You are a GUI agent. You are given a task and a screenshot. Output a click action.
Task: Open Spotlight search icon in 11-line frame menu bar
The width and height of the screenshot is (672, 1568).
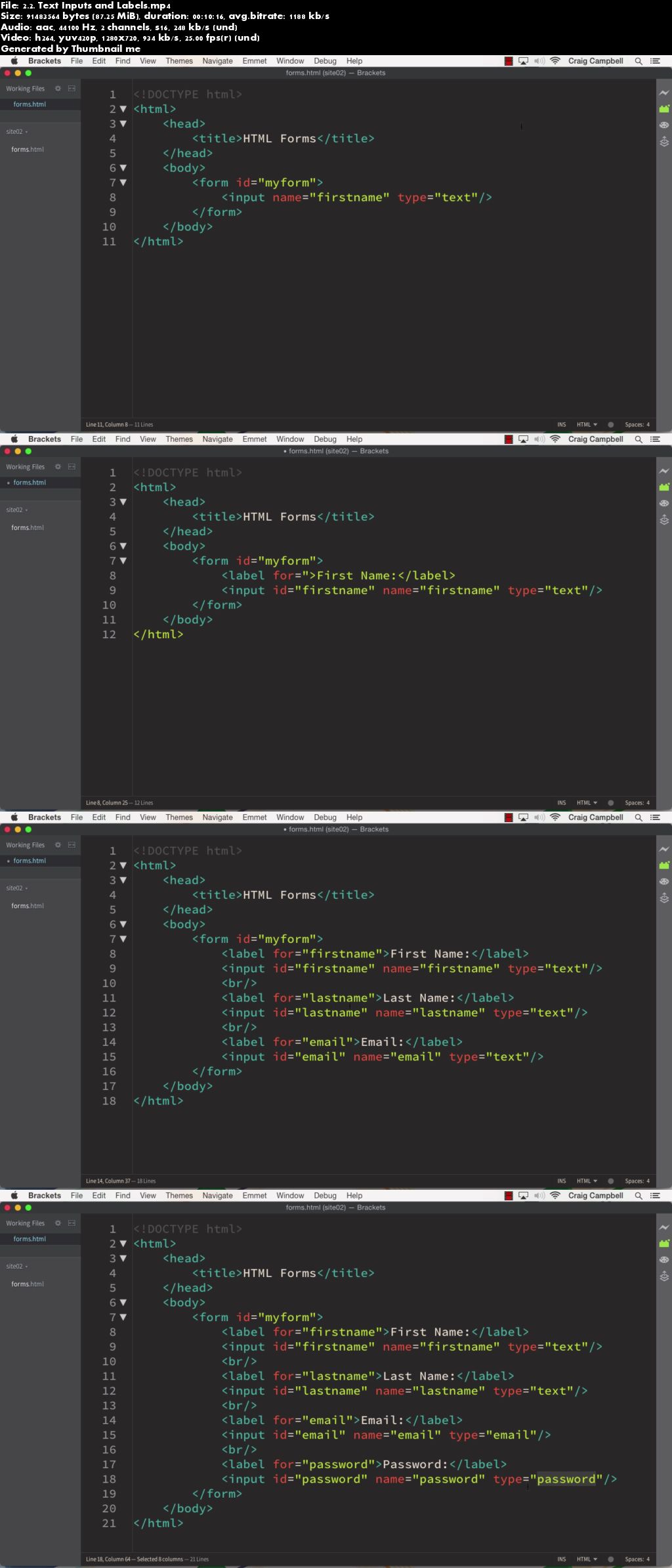pyautogui.click(x=639, y=61)
